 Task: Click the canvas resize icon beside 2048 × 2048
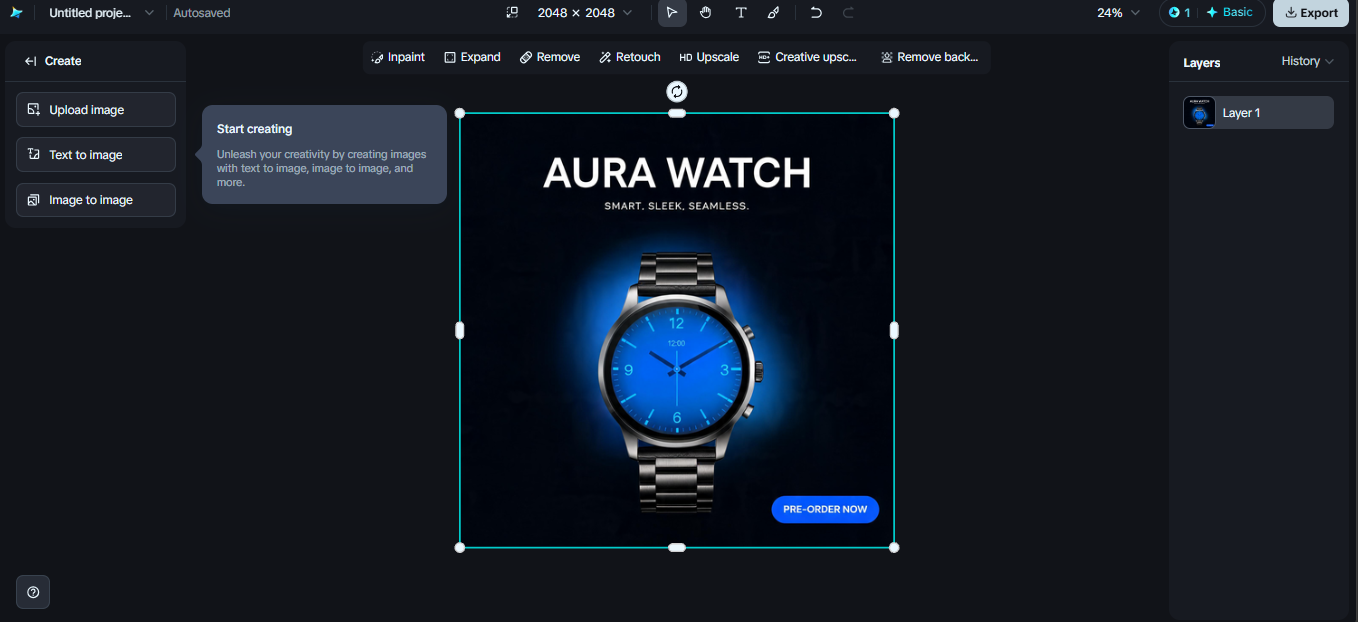(x=512, y=13)
